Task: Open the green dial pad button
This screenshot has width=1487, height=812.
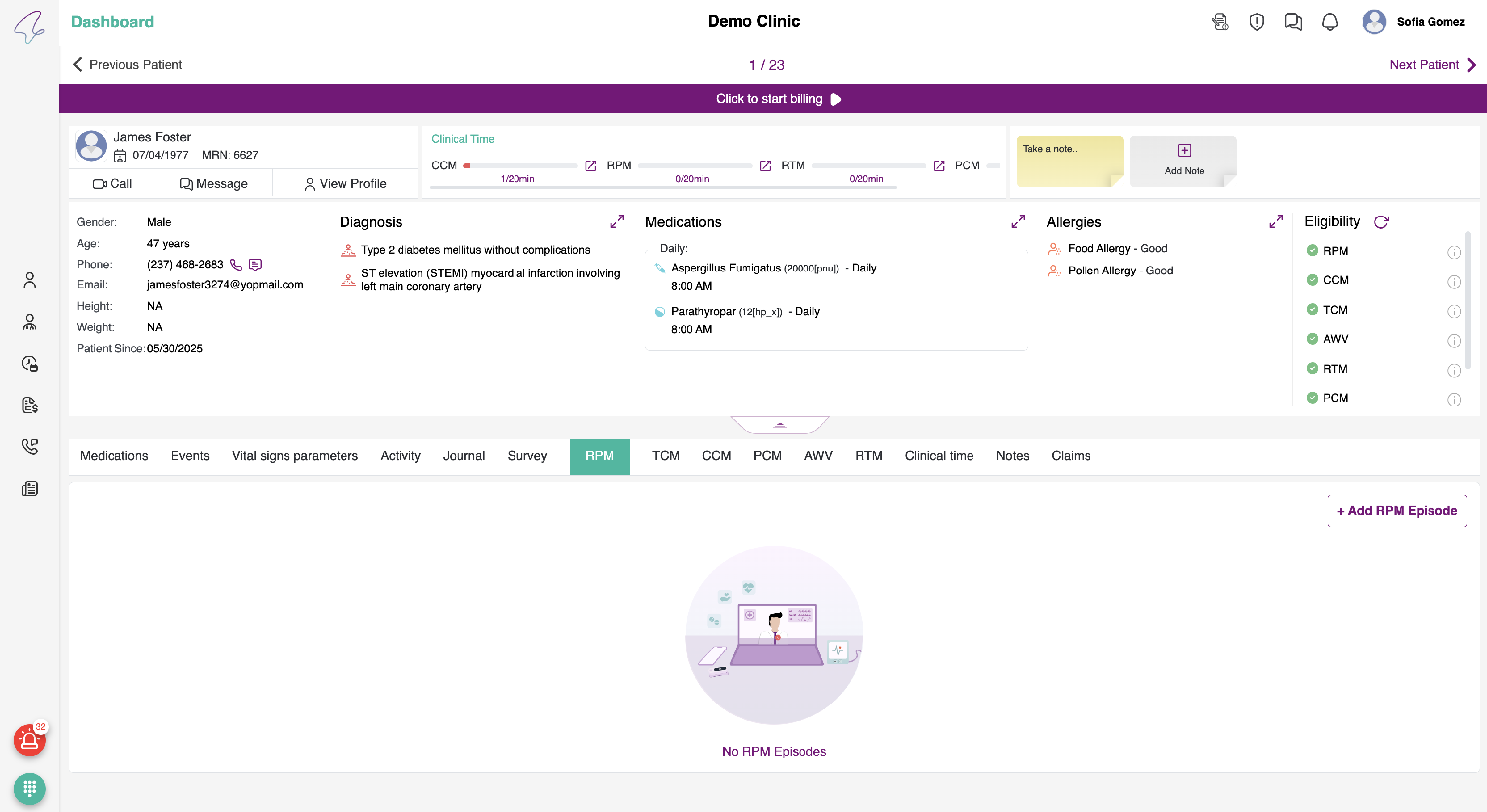Action: 29,788
